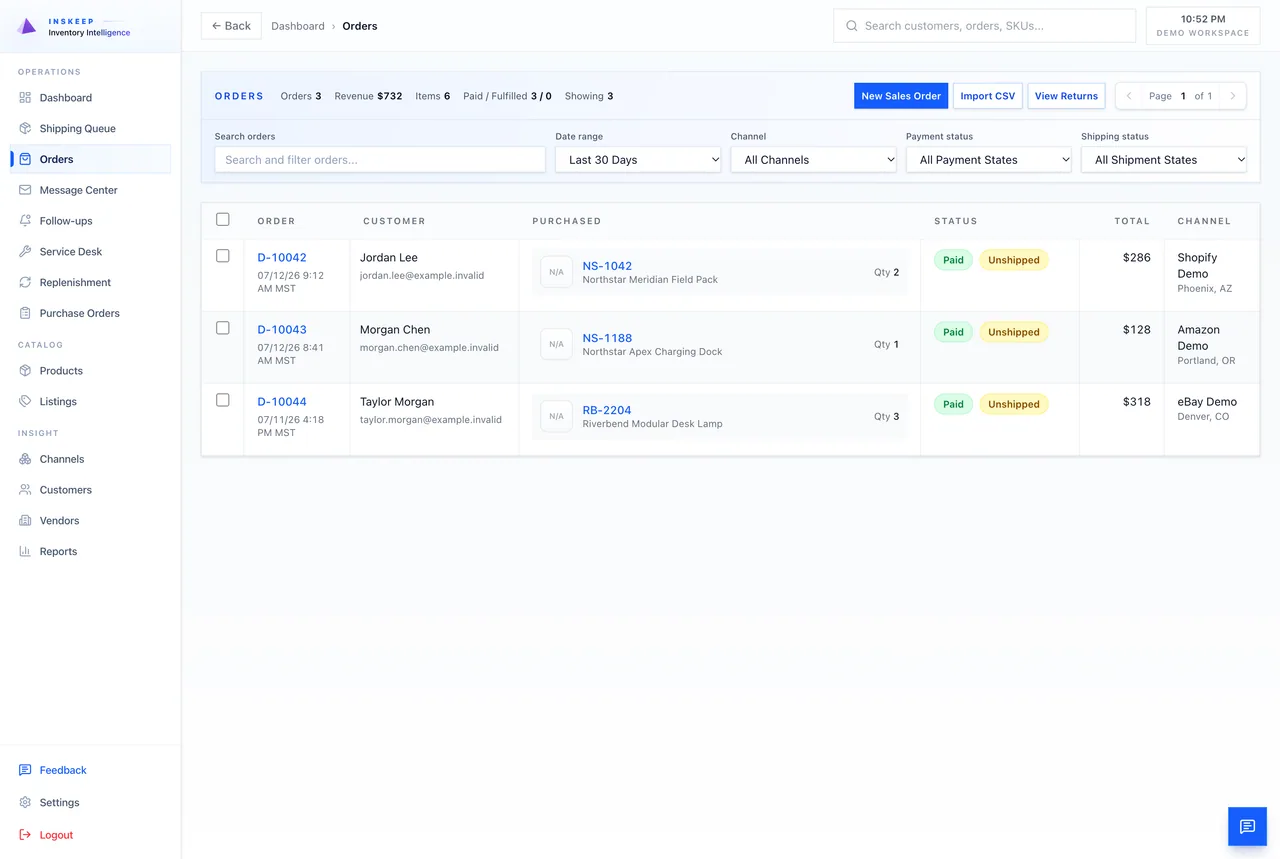Click the Listings tag icon
Screen dimensions: 1280x859
[25, 401]
